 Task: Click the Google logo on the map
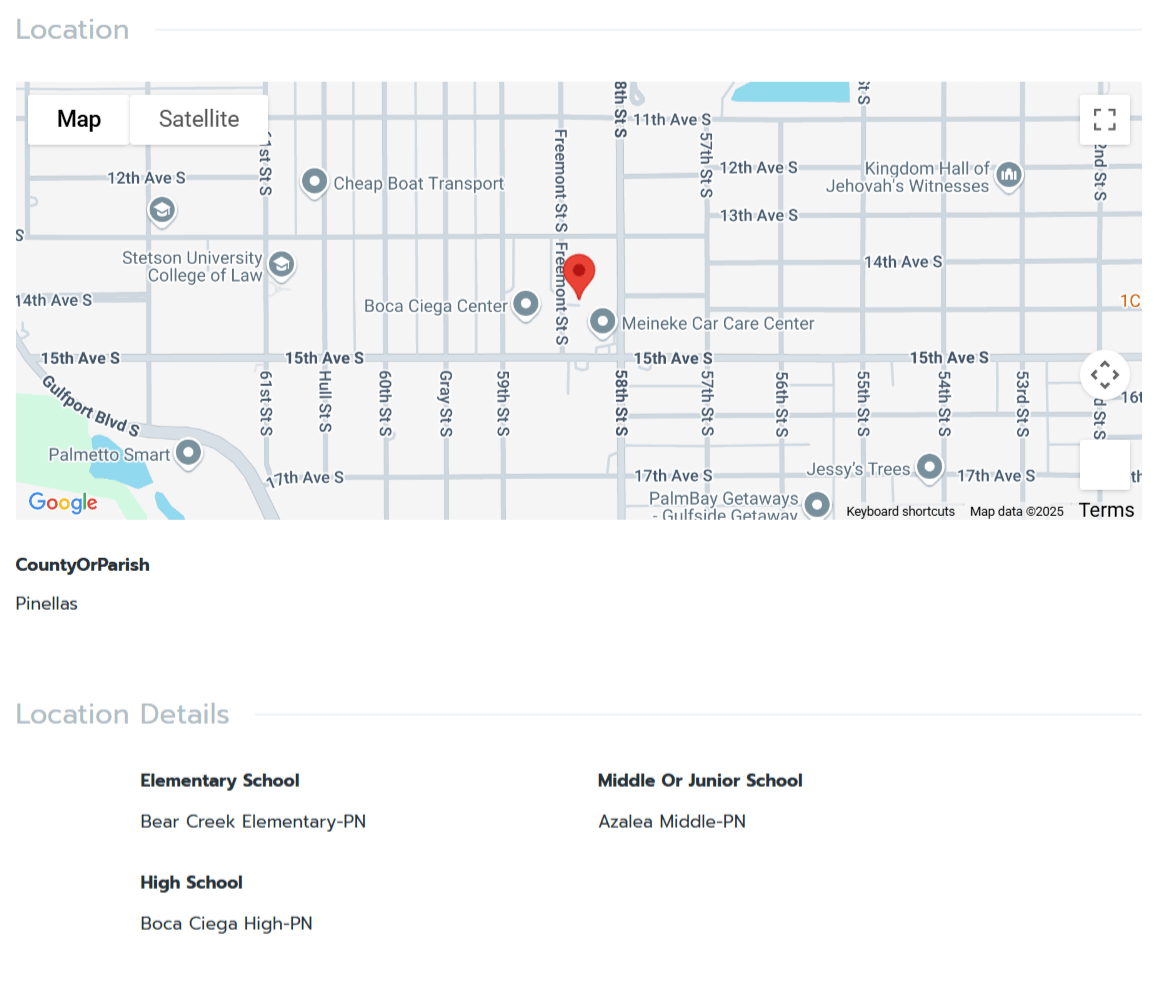click(62, 503)
